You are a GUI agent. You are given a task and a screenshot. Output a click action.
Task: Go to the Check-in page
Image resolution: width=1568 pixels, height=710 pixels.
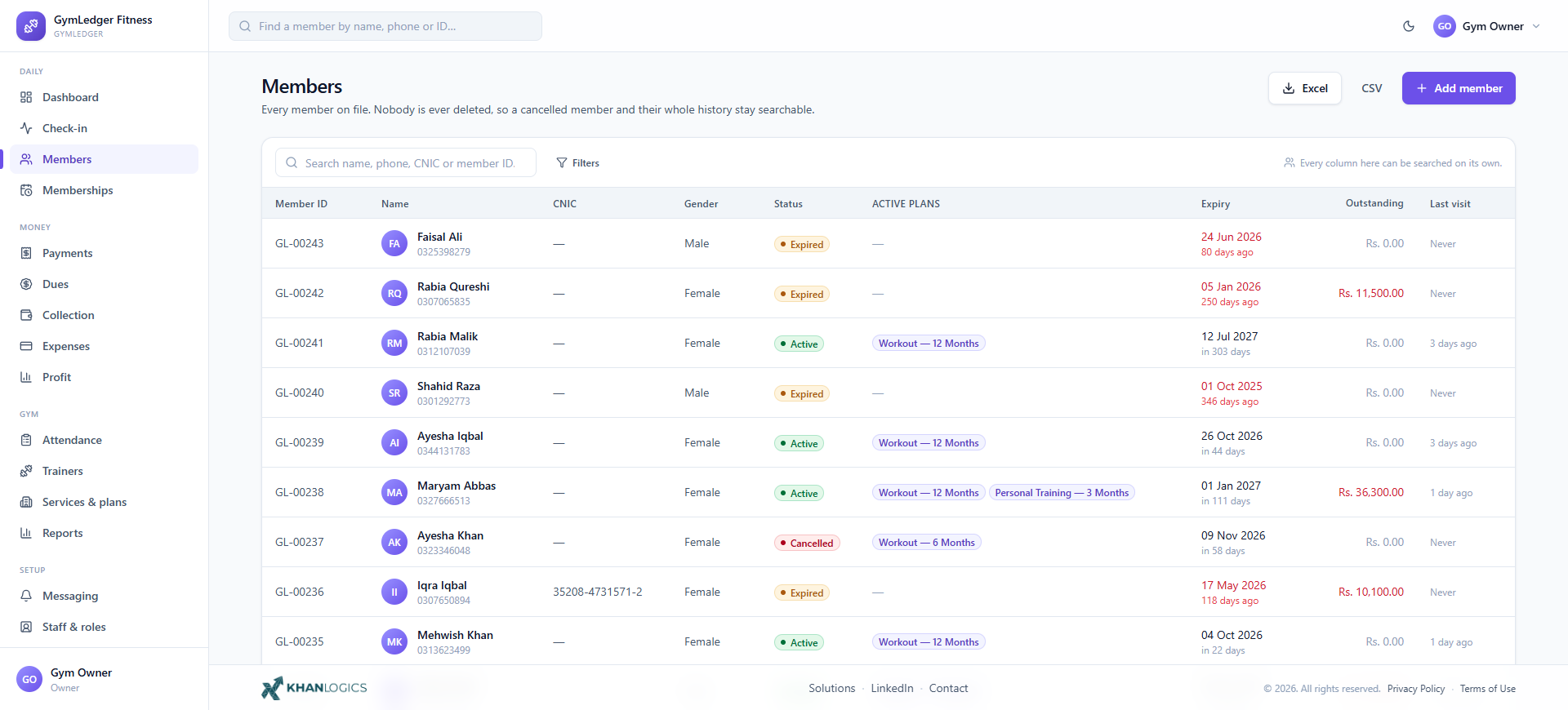click(x=105, y=128)
